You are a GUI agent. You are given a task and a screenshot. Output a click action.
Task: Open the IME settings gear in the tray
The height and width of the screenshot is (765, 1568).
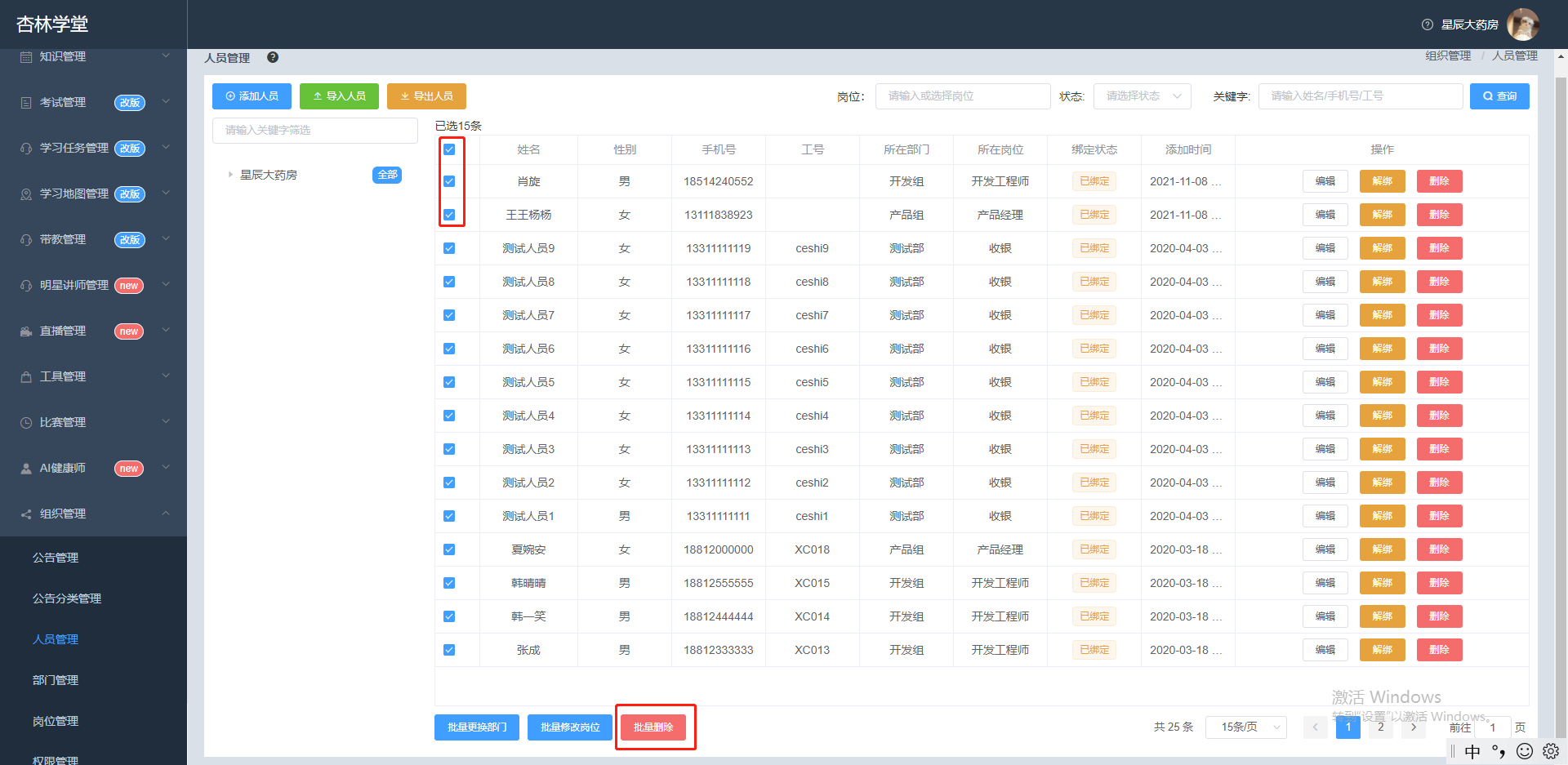coord(1550,751)
